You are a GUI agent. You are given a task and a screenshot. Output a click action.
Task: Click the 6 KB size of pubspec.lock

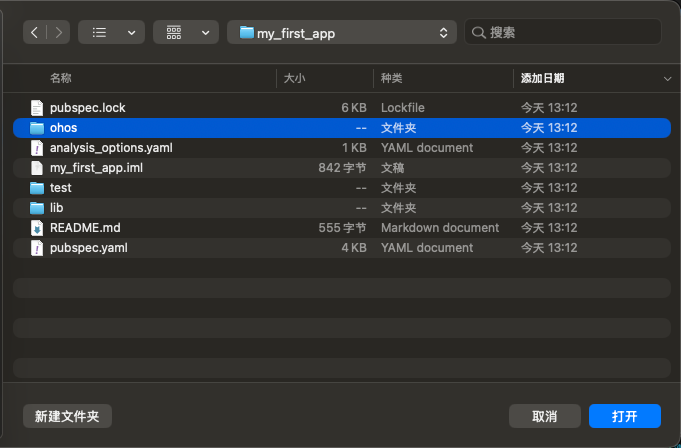[354, 108]
